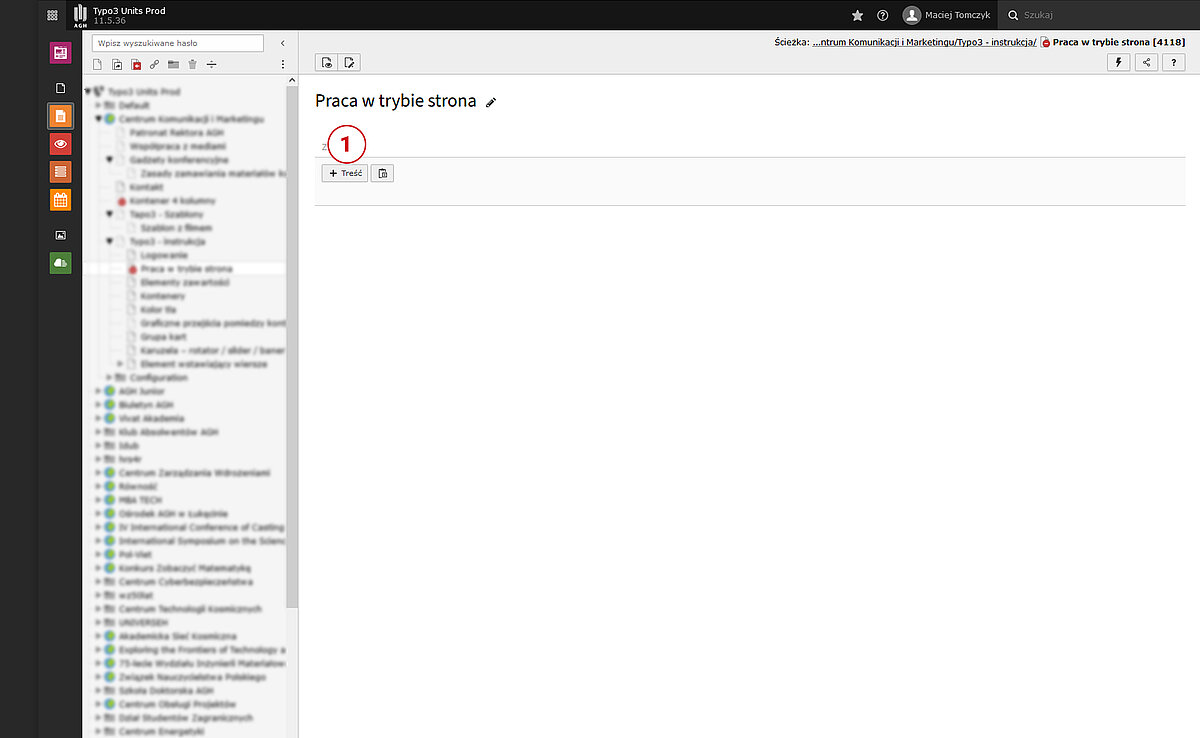The width and height of the screenshot is (1200, 738).
Task: Open the List module in the sidebar
Action: click(61, 172)
